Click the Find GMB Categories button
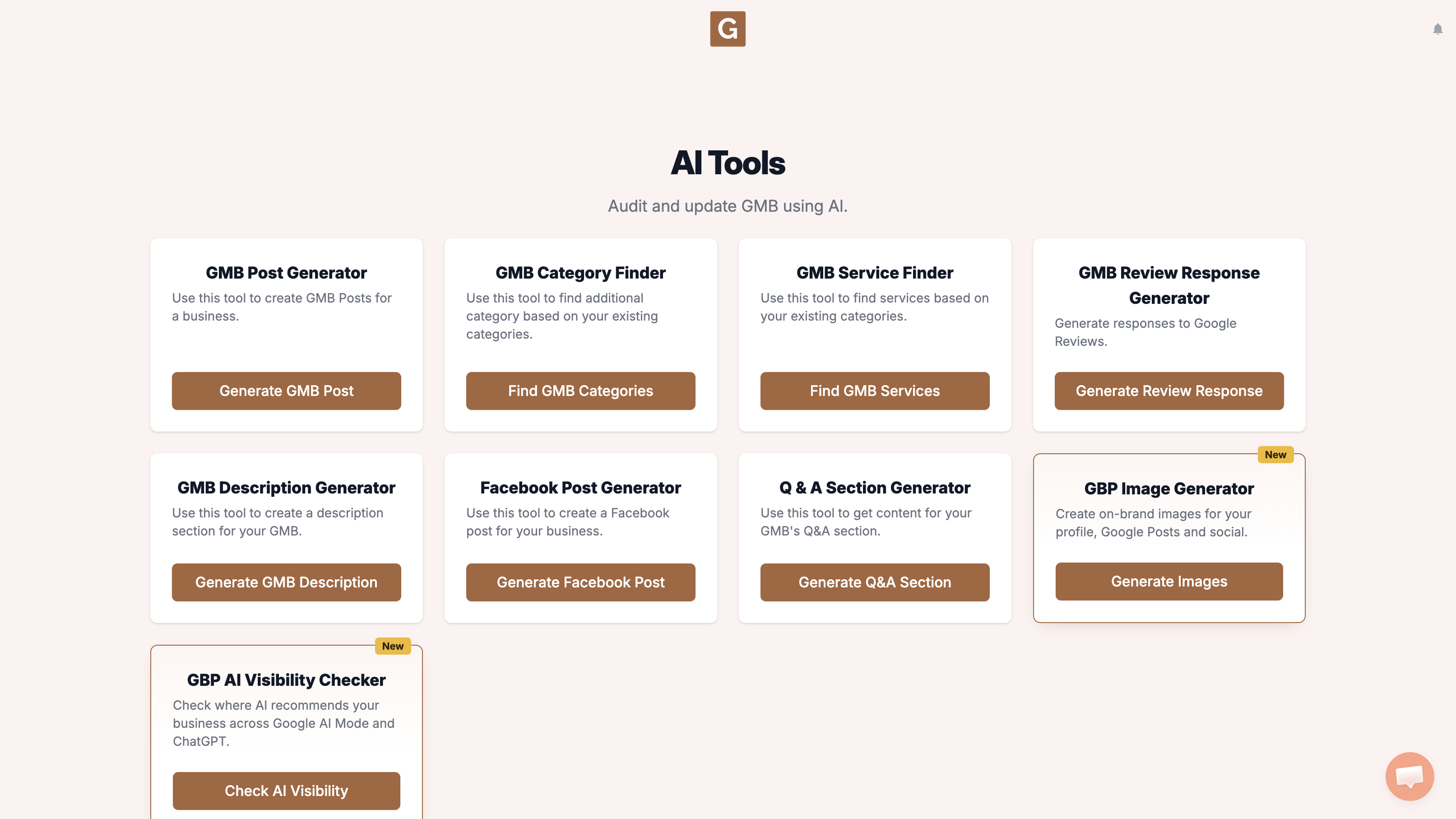1456x819 pixels. click(x=580, y=391)
